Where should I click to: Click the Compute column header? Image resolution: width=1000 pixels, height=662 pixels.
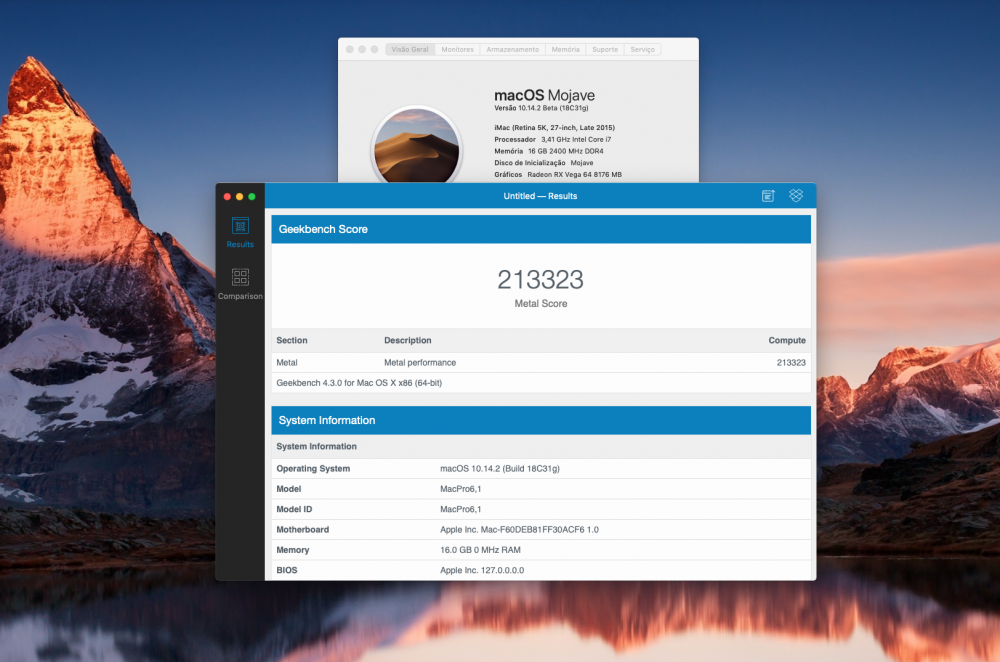tap(787, 341)
